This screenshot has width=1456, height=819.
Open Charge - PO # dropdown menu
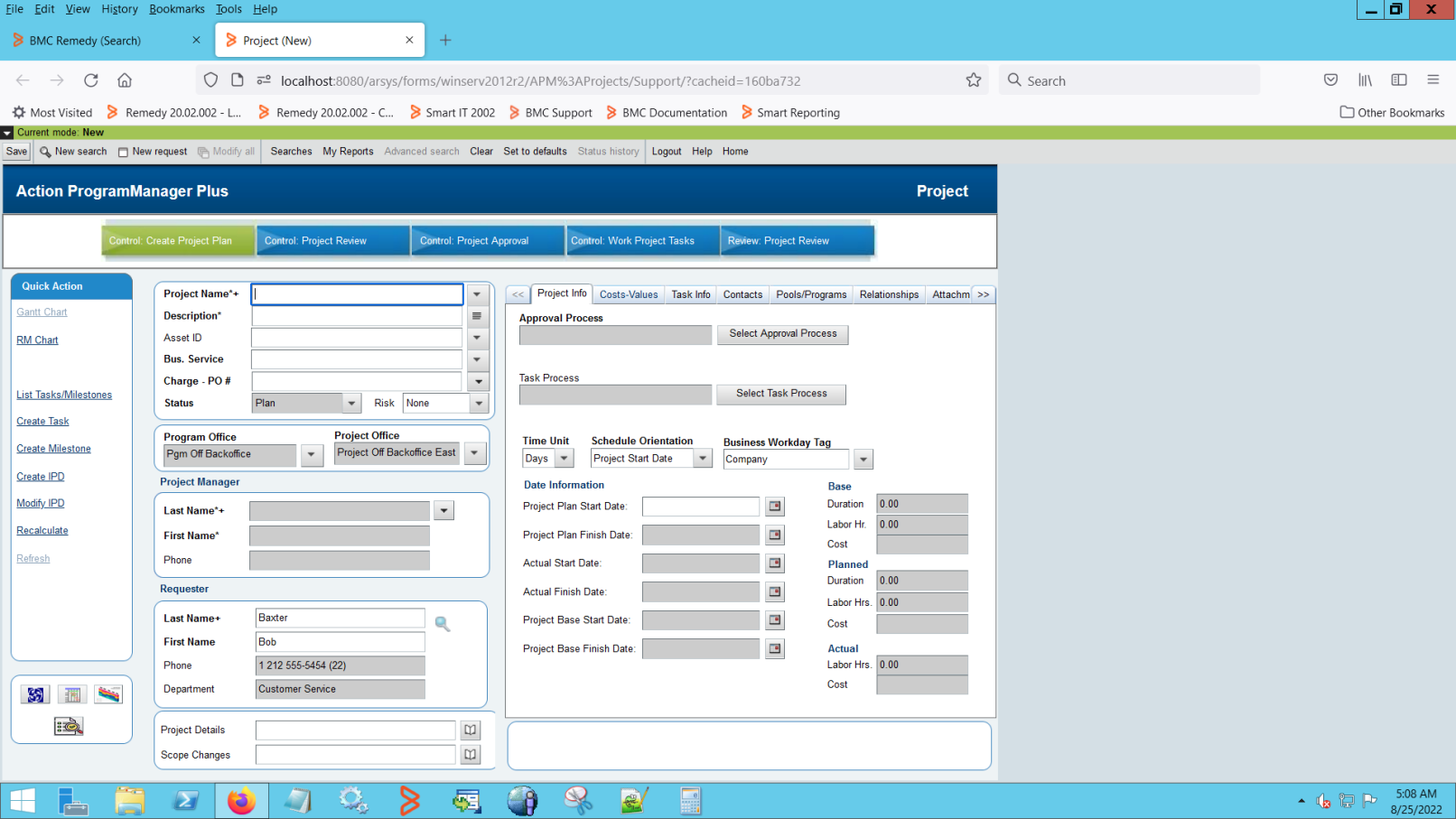pos(479,381)
